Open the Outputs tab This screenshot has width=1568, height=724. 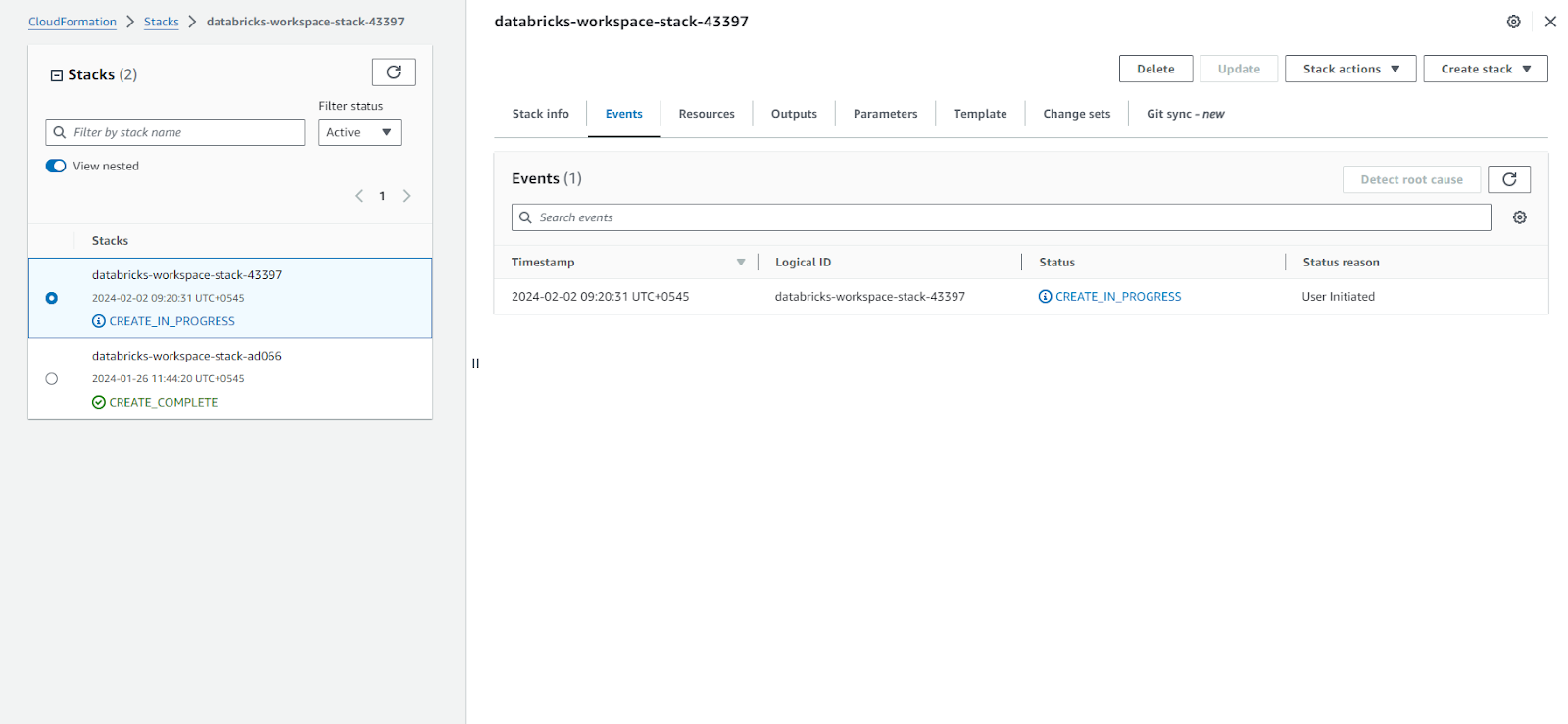[x=794, y=114]
